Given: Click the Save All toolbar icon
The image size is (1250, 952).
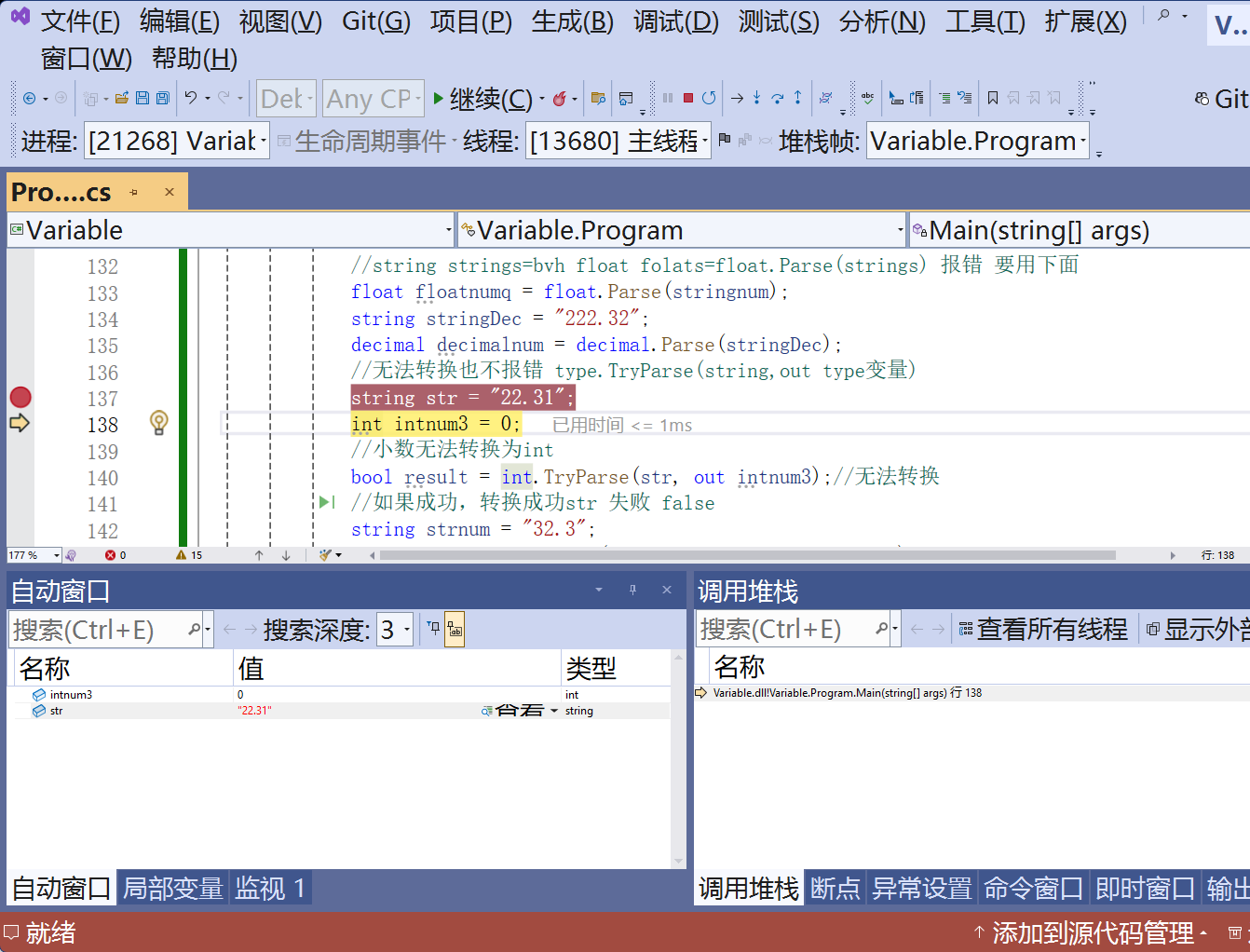Looking at the screenshot, I should pyautogui.click(x=162, y=98).
